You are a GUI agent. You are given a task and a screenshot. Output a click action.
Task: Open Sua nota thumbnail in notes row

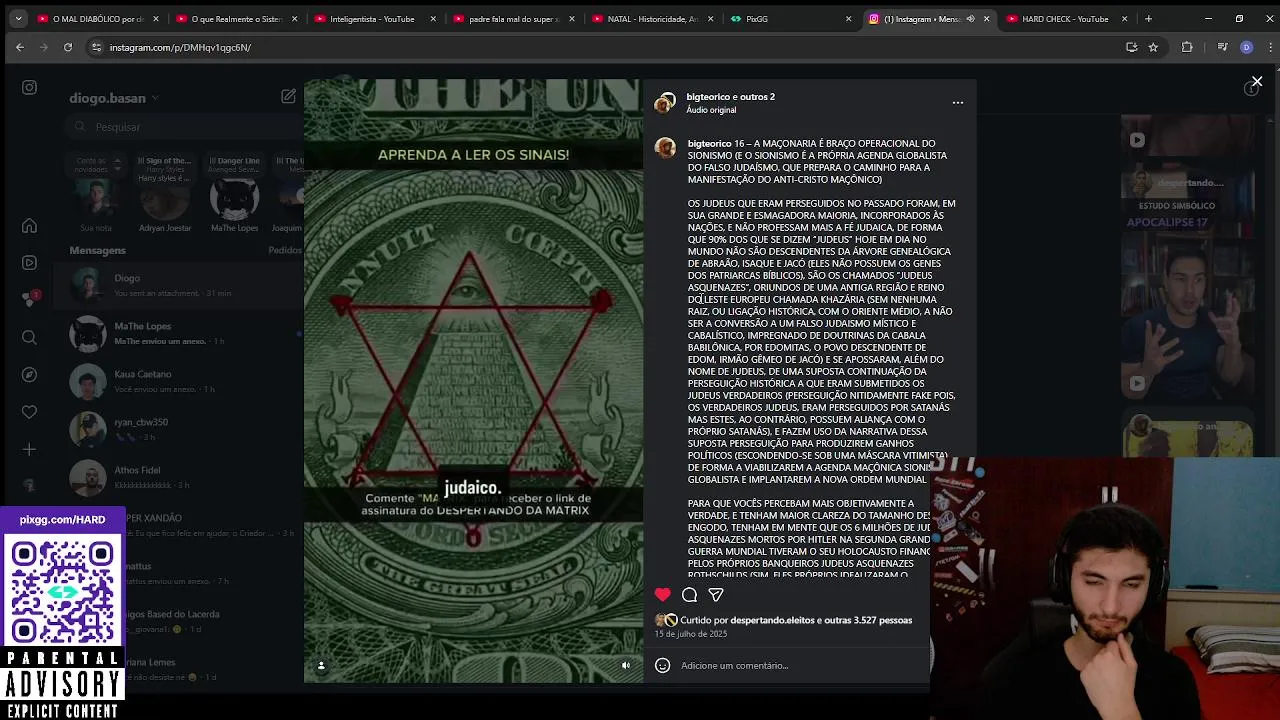point(96,198)
